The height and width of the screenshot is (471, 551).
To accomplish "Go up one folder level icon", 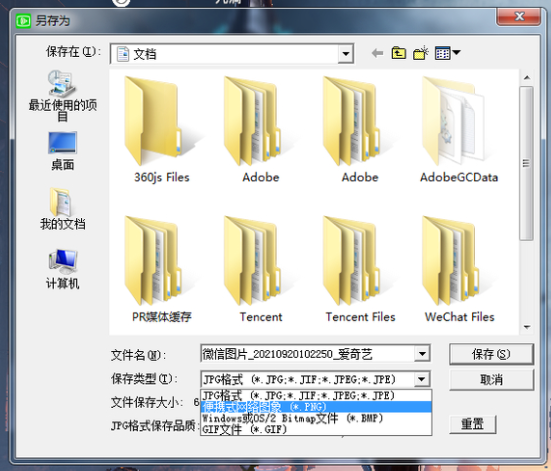I will pyautogui.click(x=399, y=53).
